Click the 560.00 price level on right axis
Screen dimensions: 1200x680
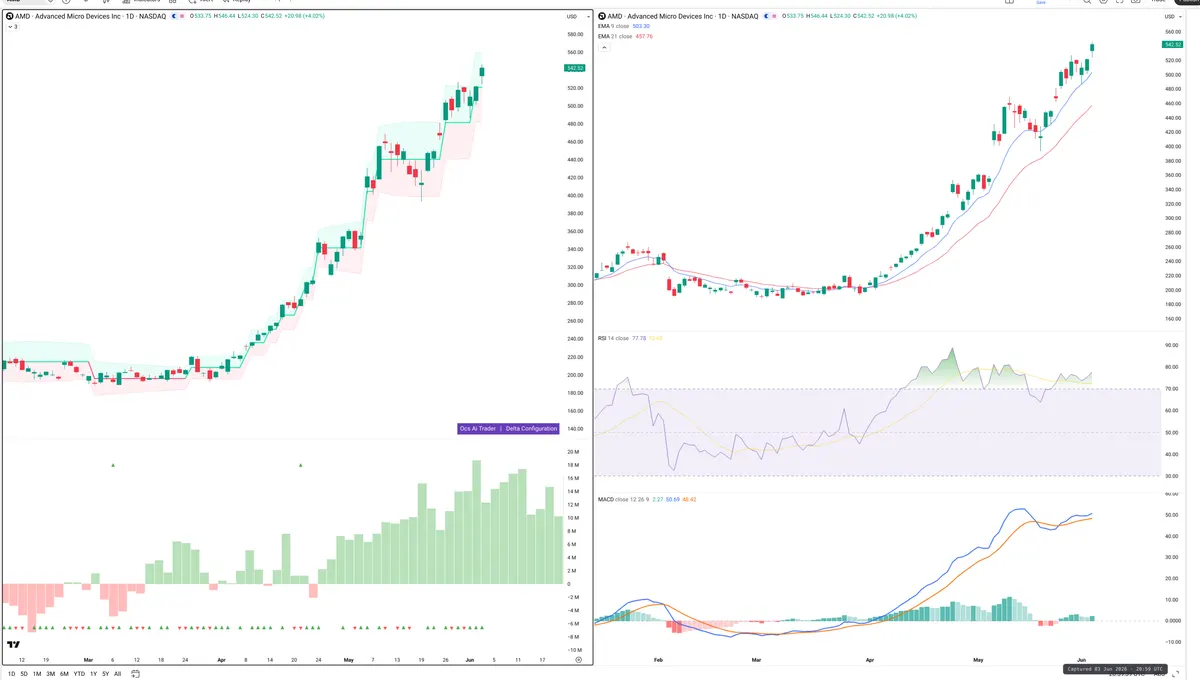pos(1173,32)
